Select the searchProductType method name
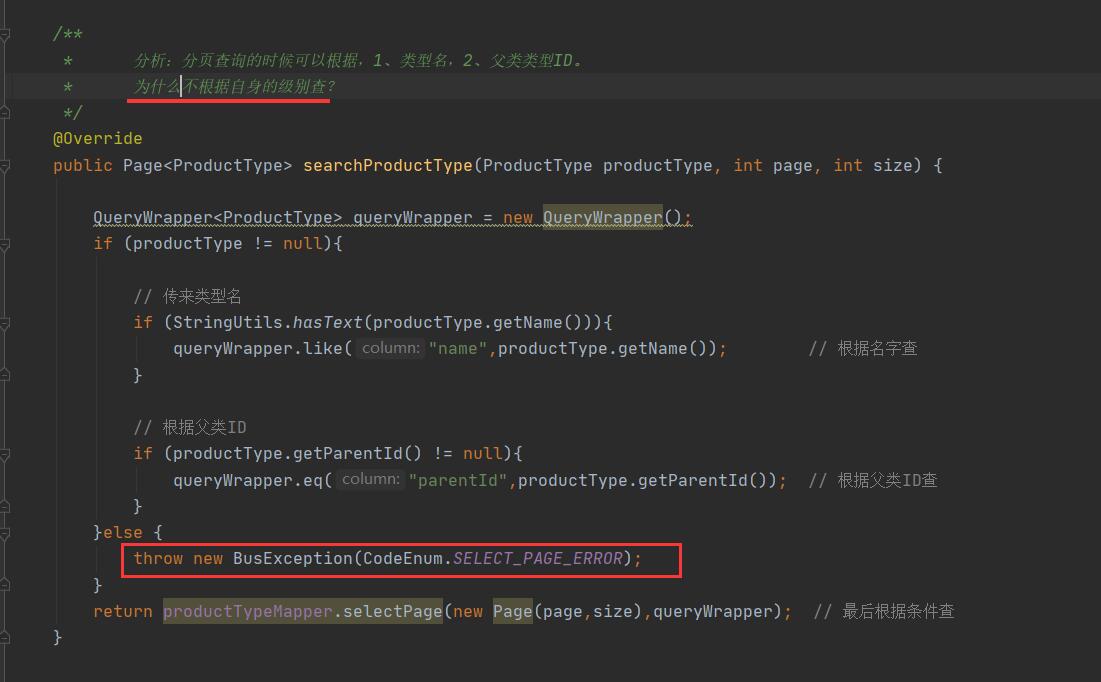 coord(388,166)
